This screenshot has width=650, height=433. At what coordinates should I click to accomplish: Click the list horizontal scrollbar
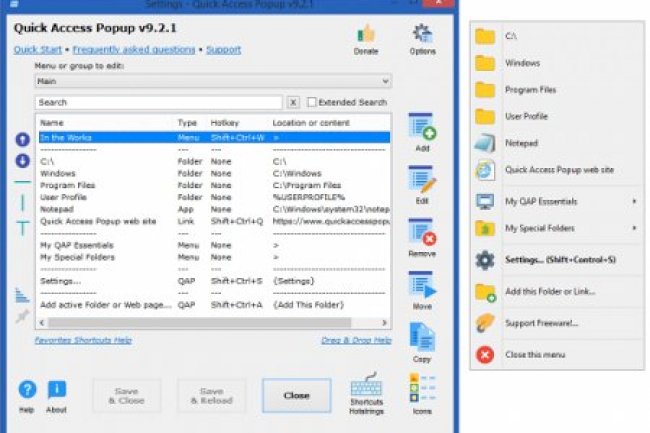[199, 322]
